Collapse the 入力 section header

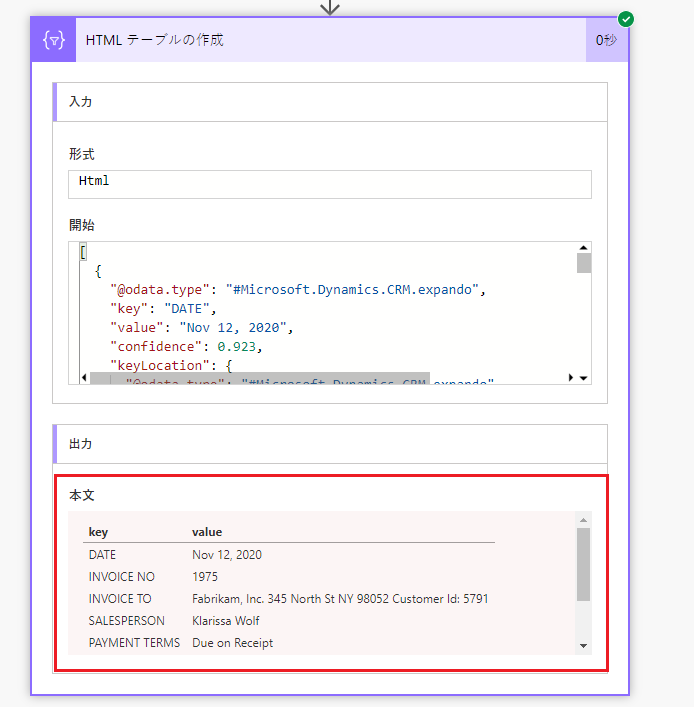330,102
